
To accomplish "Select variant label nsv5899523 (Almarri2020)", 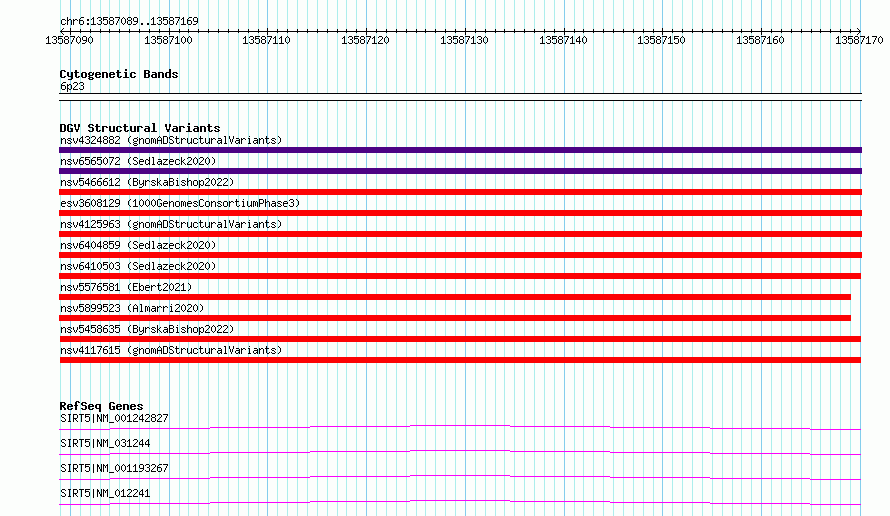I will [132, 308].
